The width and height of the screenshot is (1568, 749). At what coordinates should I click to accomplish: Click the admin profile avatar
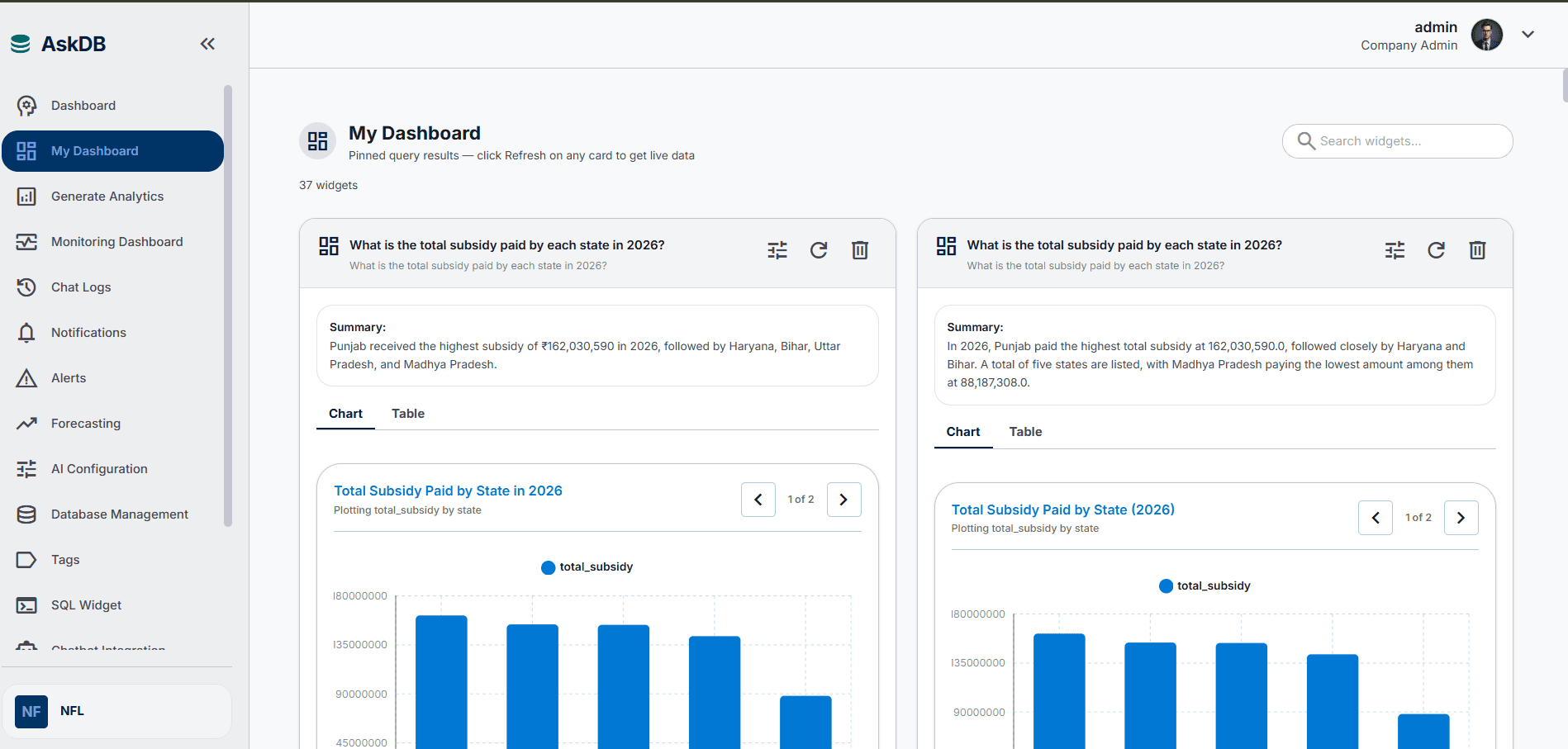(1487, 35)
